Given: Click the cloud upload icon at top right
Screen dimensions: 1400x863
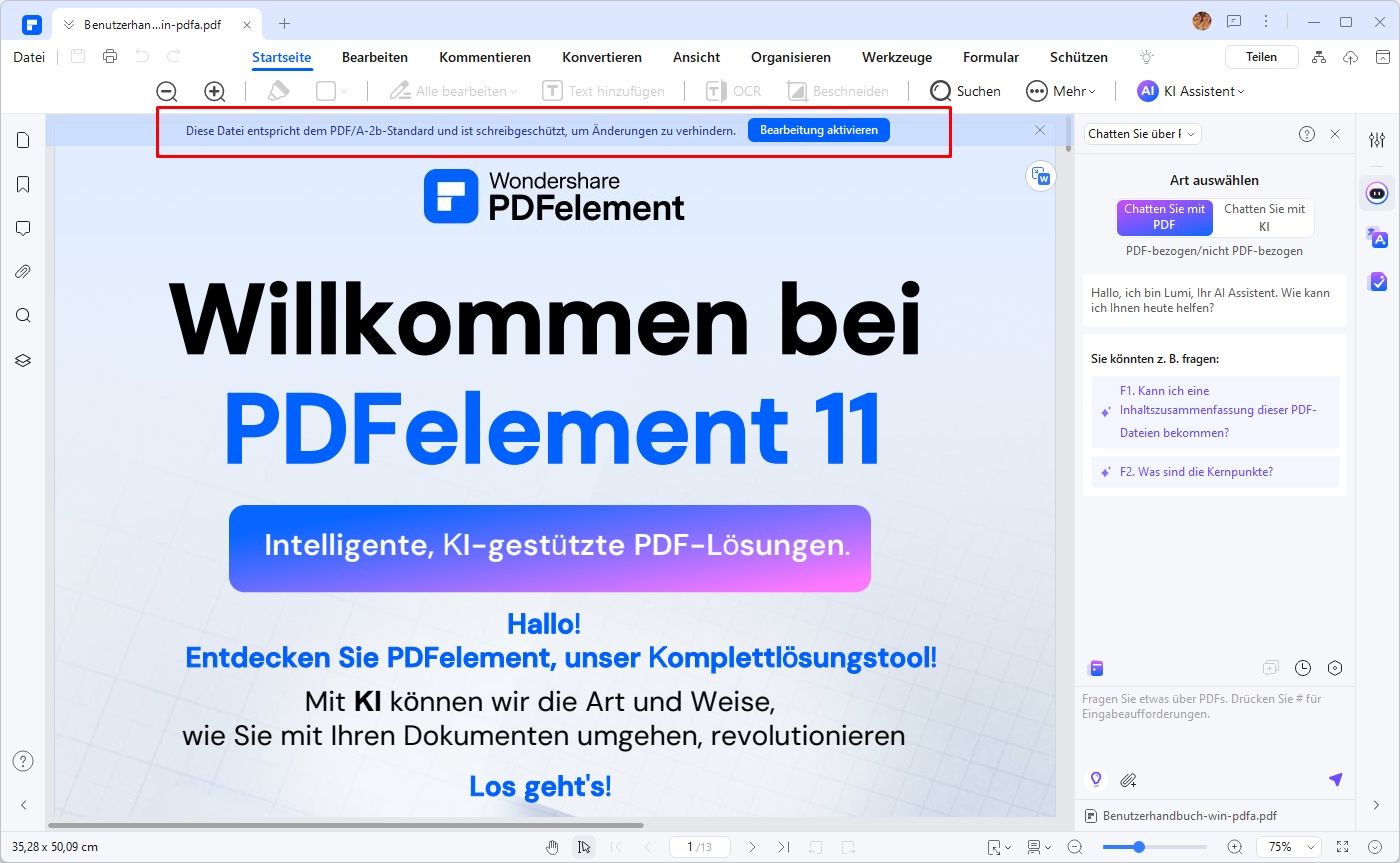Looking at the screenshot, I should click(x=1350, y=57).
